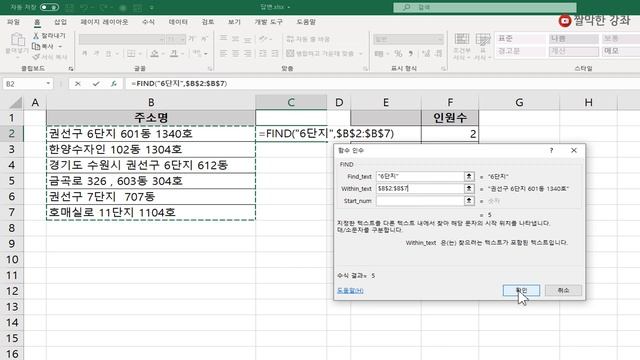Open the Name Box dropdown arrow
640x360 pixels.
[48, 84]
